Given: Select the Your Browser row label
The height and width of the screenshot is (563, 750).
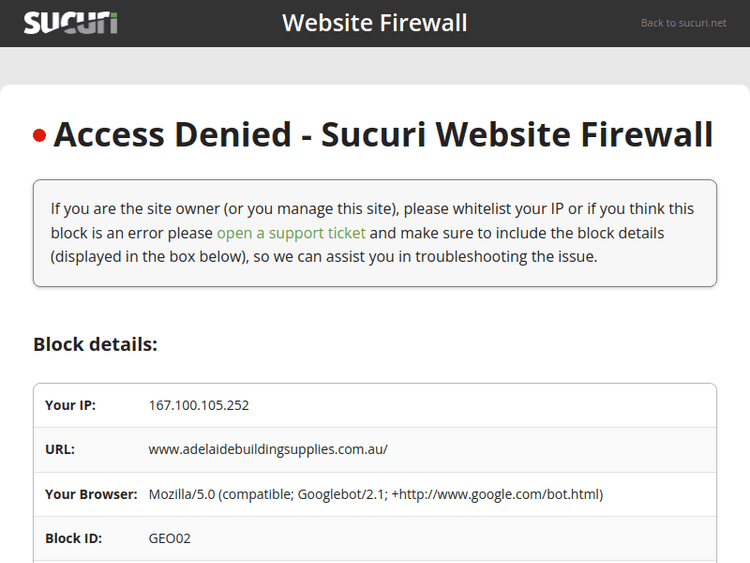Looking at the screenshot, I should 91,494.
